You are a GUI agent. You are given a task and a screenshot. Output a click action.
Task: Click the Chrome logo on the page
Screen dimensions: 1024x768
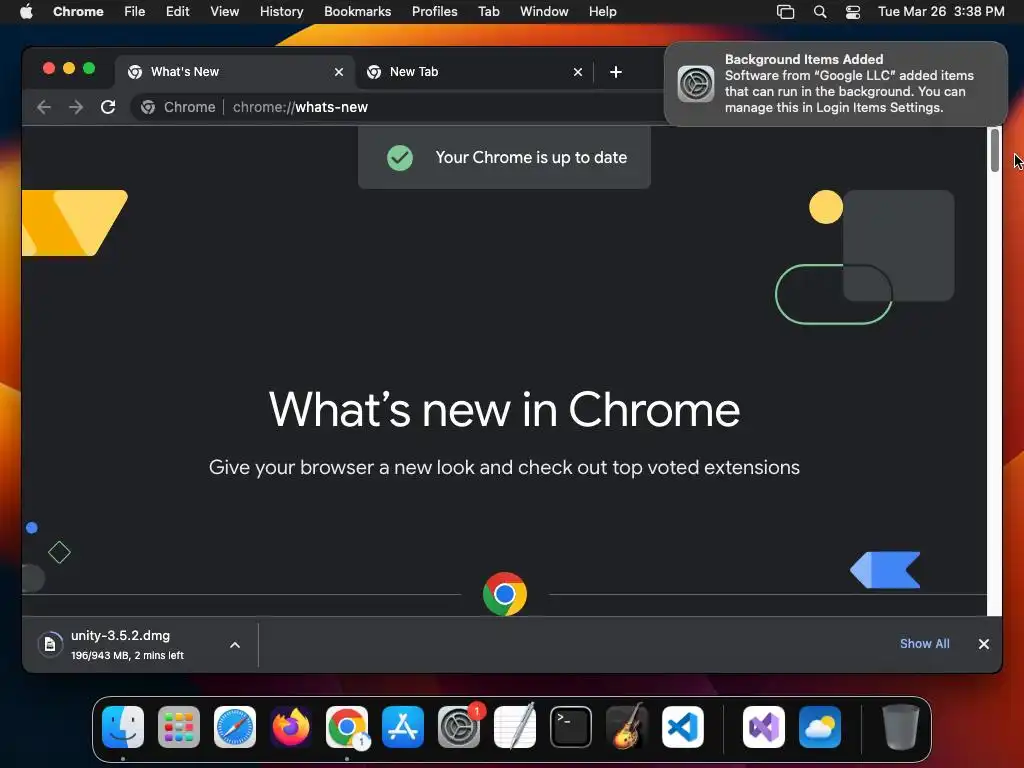(x=505, y=594)
